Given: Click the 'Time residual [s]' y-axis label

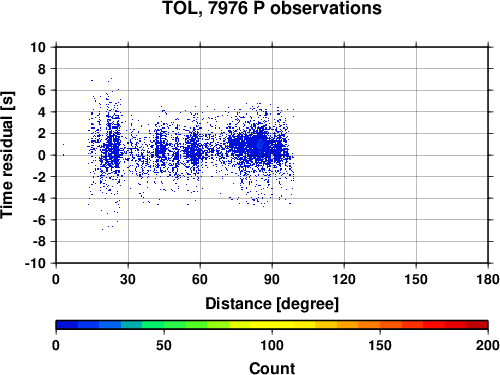Looking at the screenshot, I should tap(7, 155).
